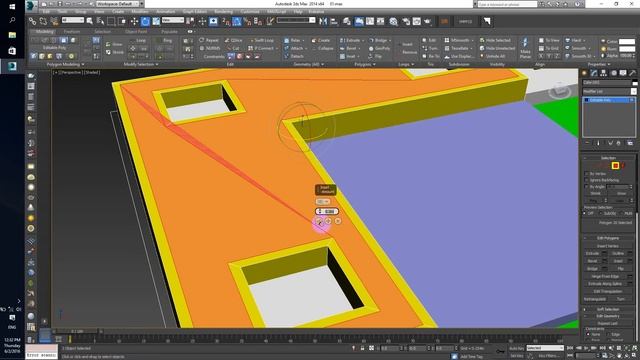Click the Edit Triangulation button
The image size is (640, 360).
(608, 291)
